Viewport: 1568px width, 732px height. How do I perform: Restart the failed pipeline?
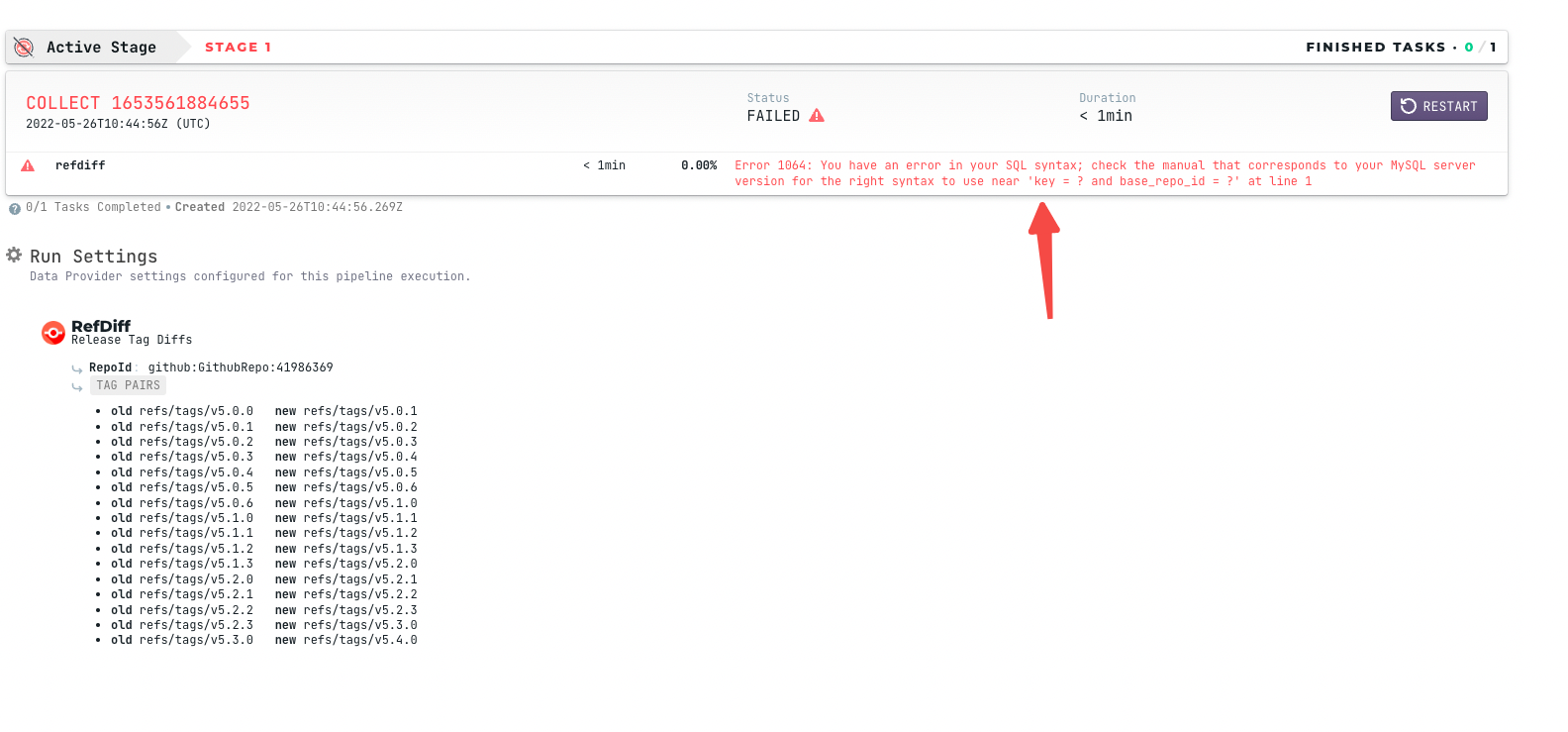point(1438,106)
